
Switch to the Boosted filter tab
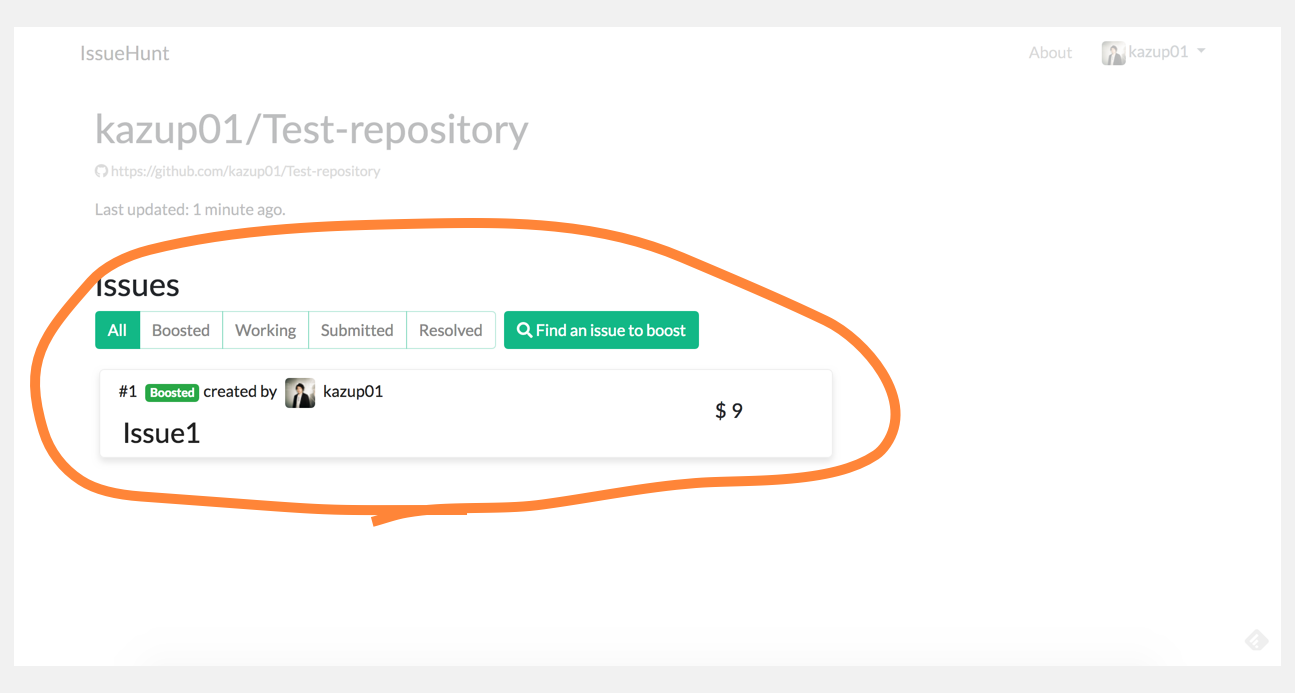(181, 330)
